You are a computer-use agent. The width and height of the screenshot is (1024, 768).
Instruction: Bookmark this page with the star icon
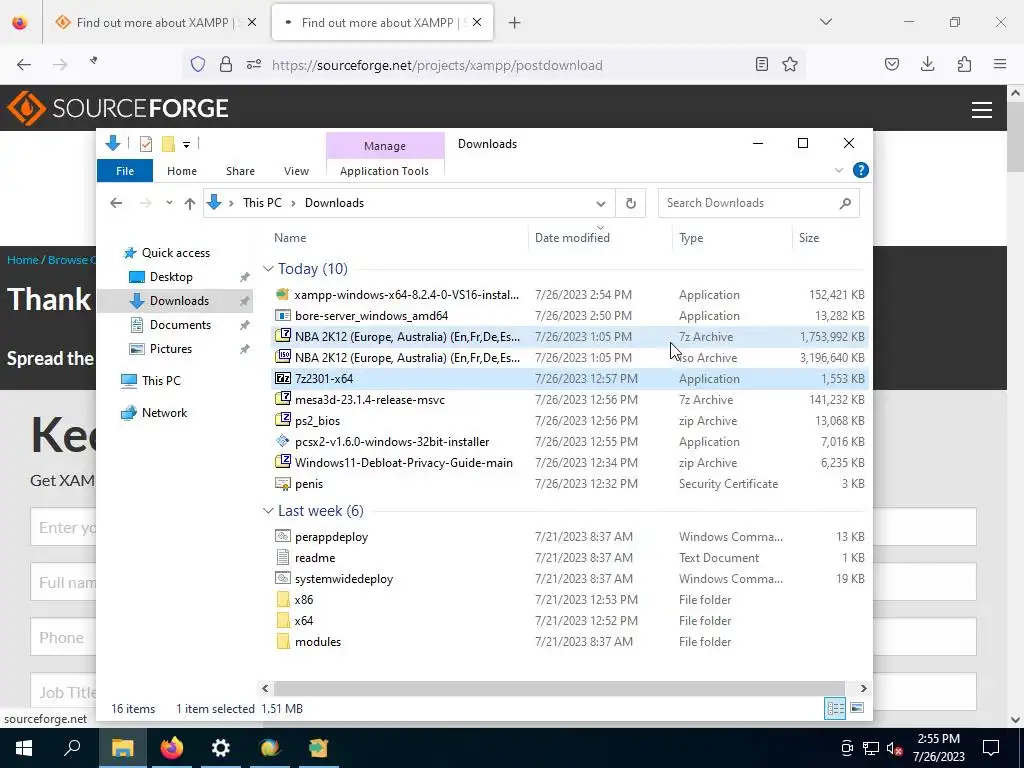(790, 64)
